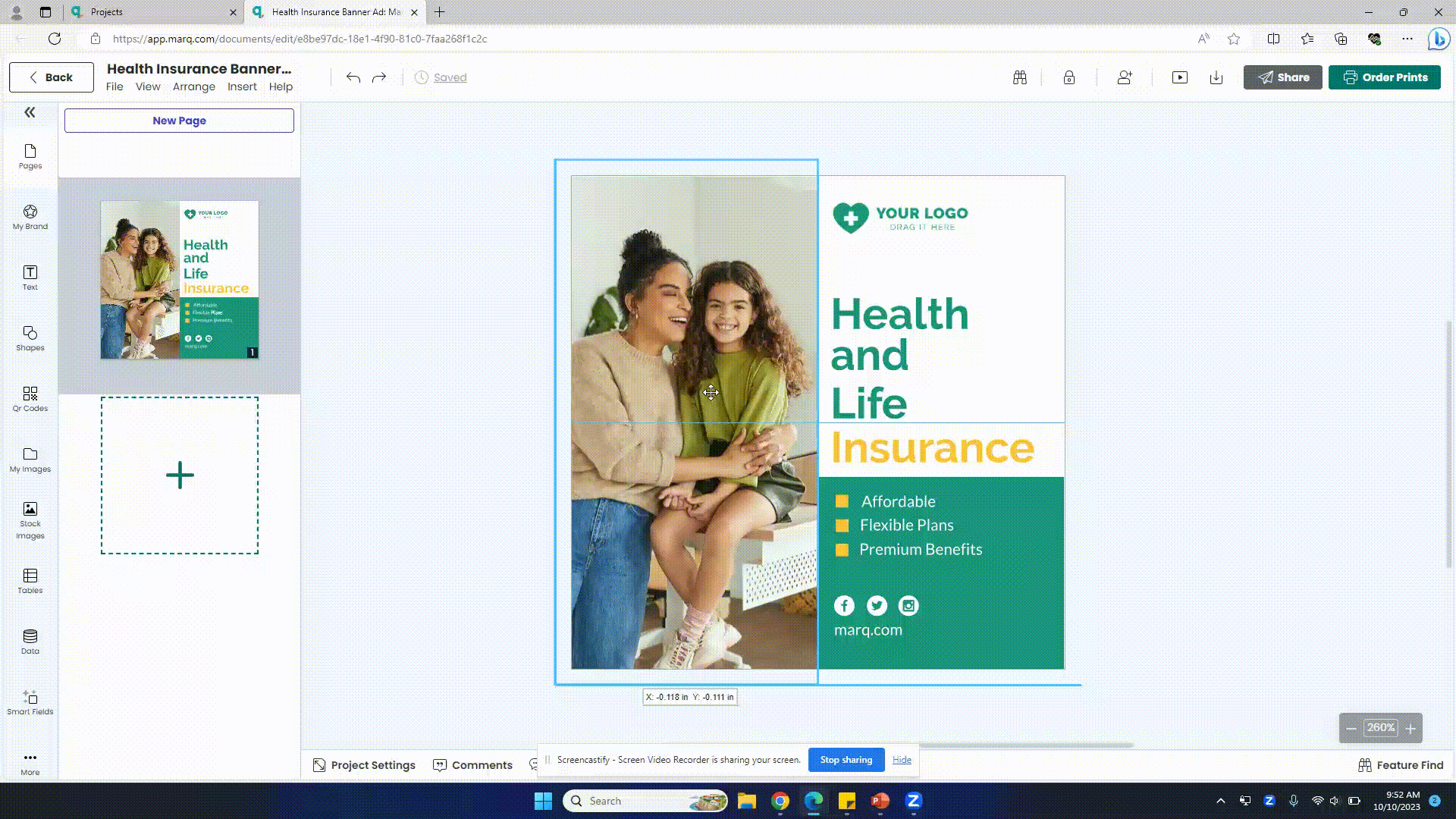
Task: Click the download icon
Action: point(1216,77)
